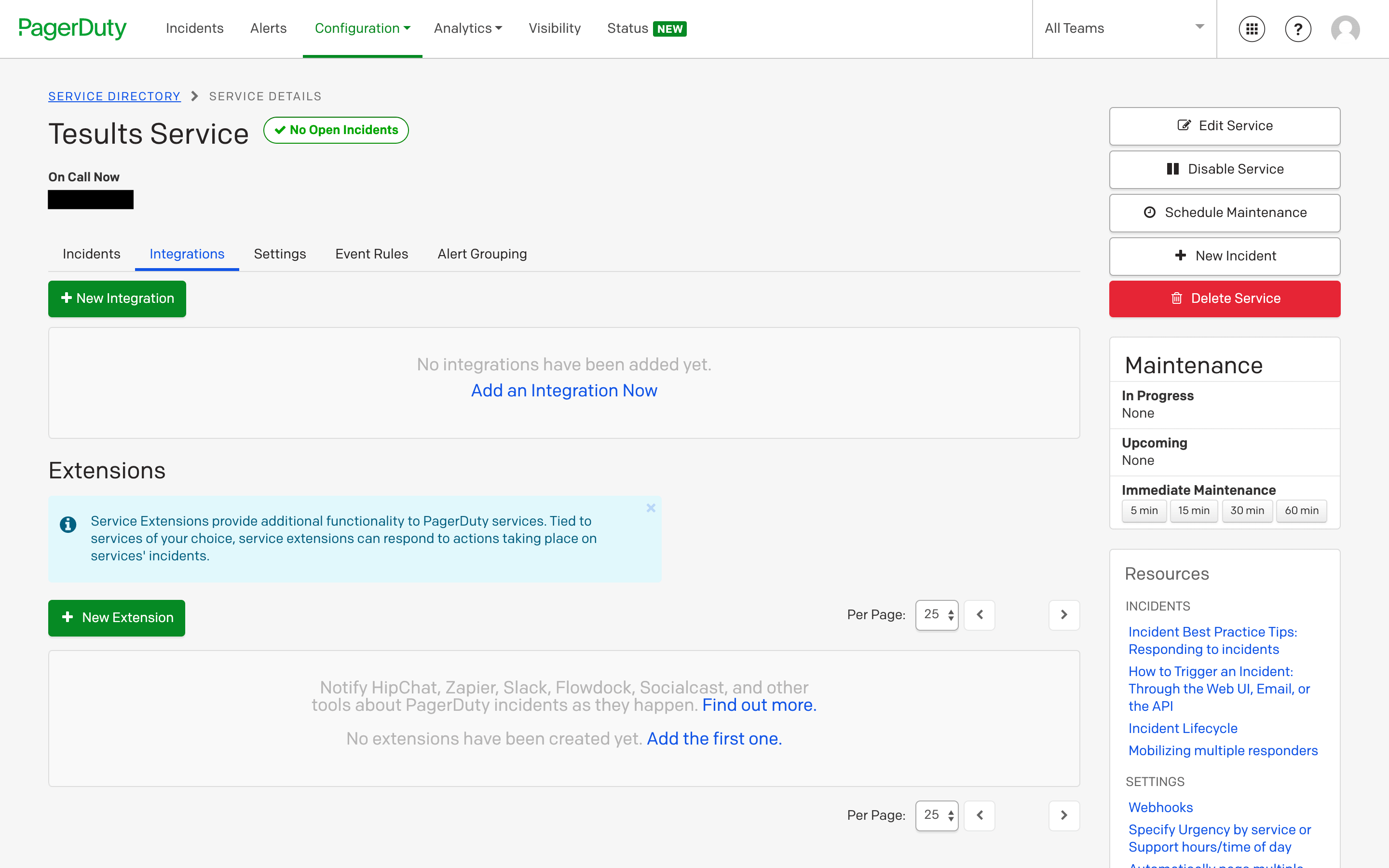Go to Service Directory breadcrumb
This screenshot has width=1389, height=868.
[x=114, y=96]
